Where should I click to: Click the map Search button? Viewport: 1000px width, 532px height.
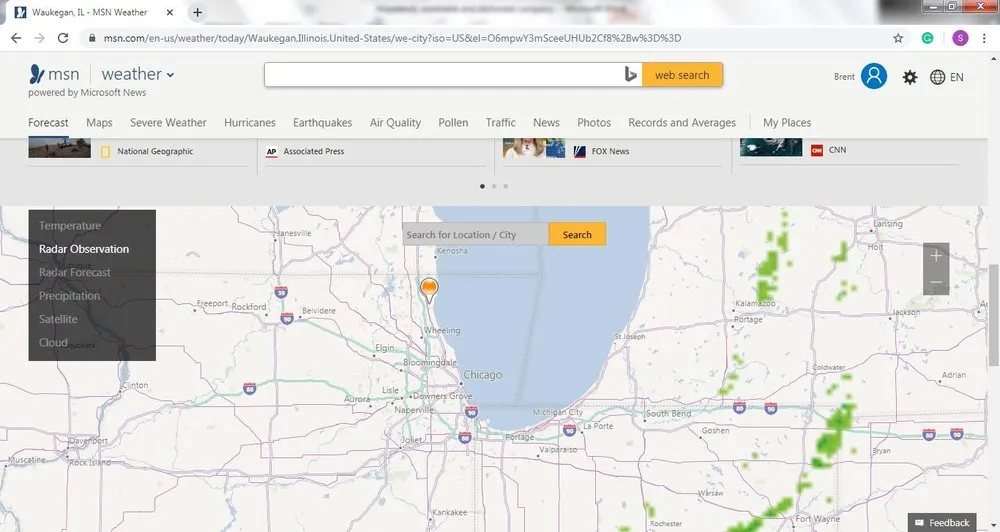577,235
